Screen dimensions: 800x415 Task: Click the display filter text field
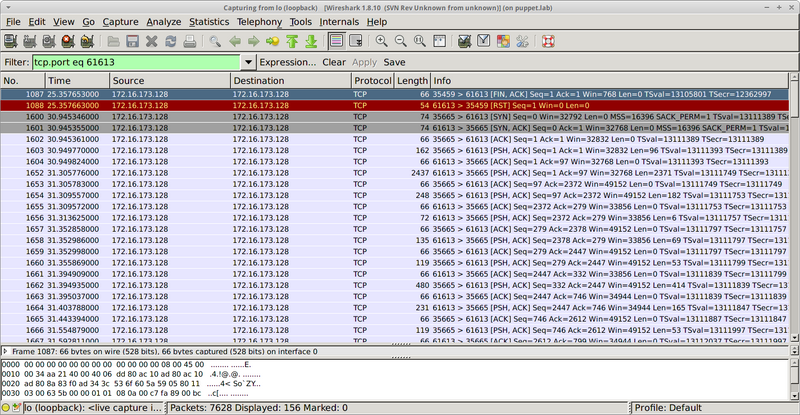[136, 62]
